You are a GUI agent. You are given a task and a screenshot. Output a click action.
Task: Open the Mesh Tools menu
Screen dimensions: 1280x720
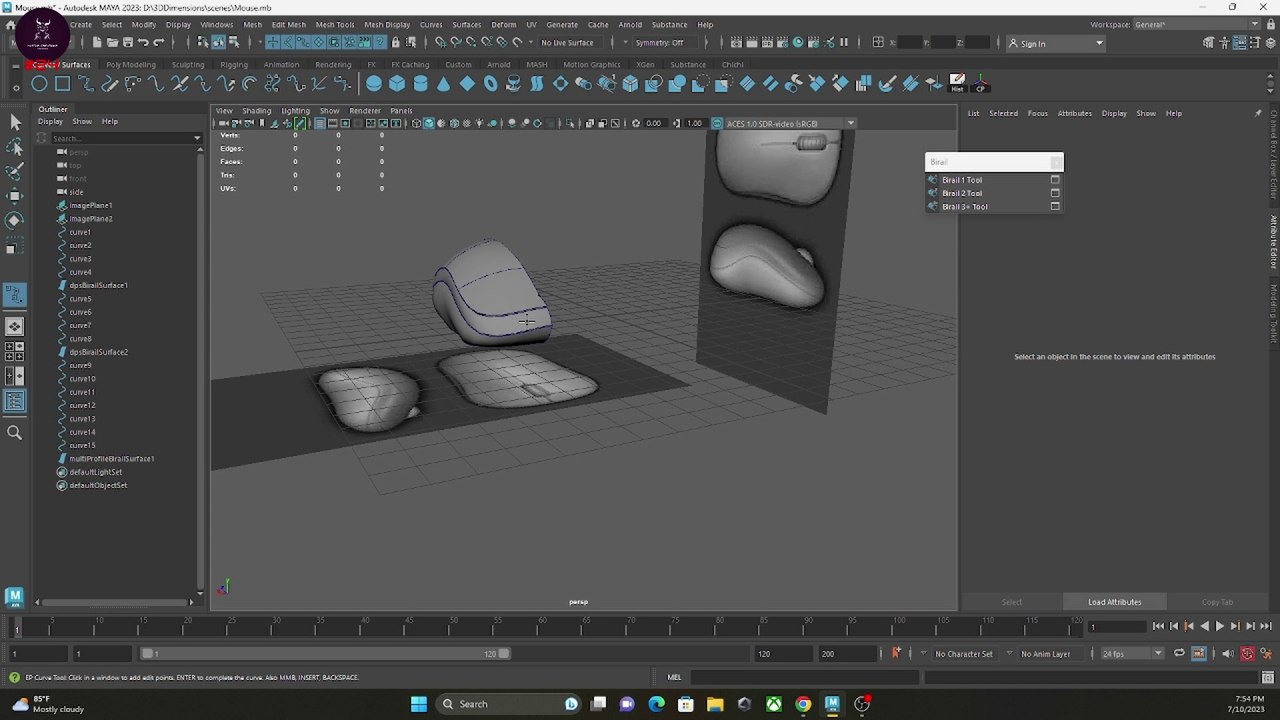pyautogui.click(x=335, y=24)
